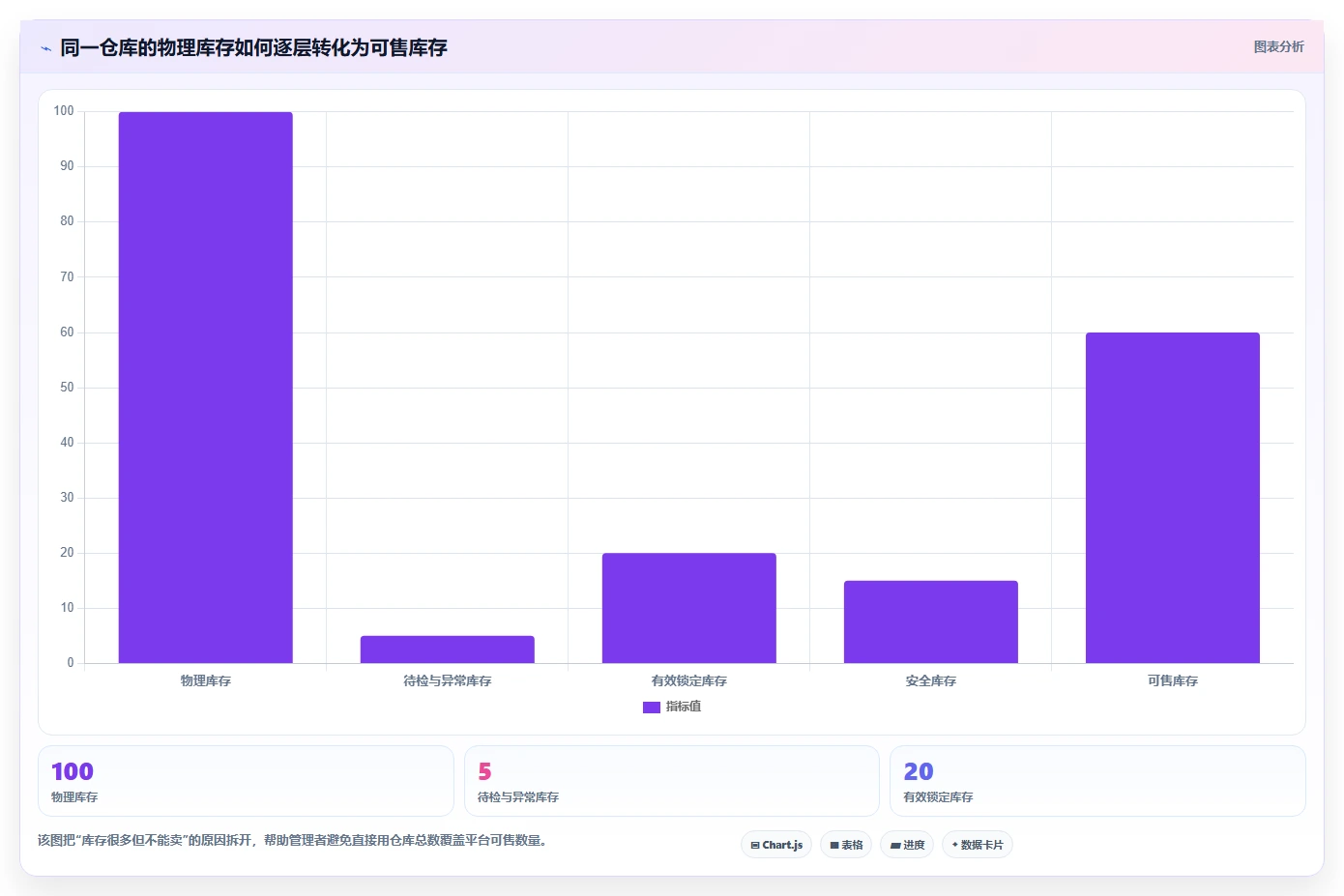This screenshot has height=896, width=1344.
Task: Click the 进度 tag chip
Action: click(x=907, y=845)
